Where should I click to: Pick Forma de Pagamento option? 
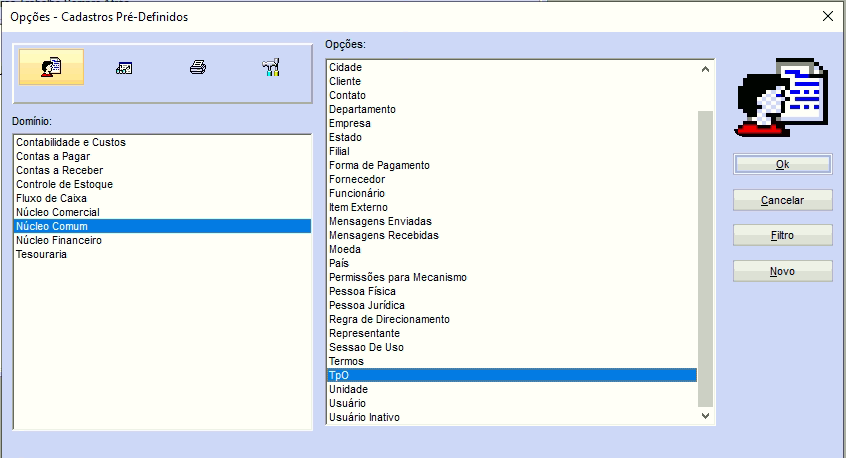pos(512,166)
